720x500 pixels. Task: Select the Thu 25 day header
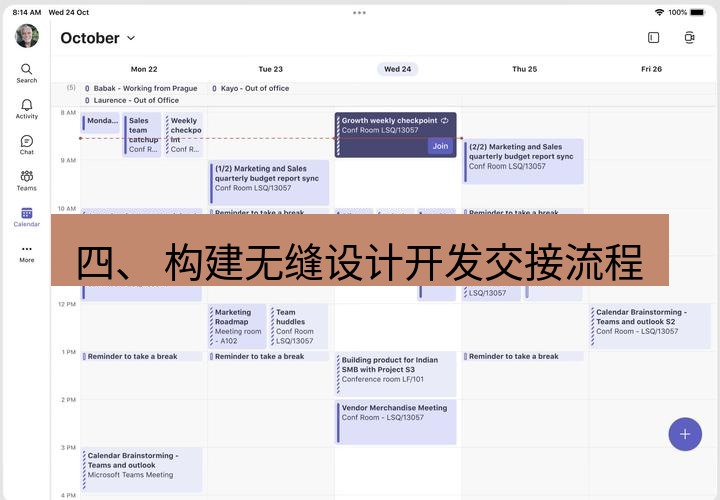[x=524, y=69]
